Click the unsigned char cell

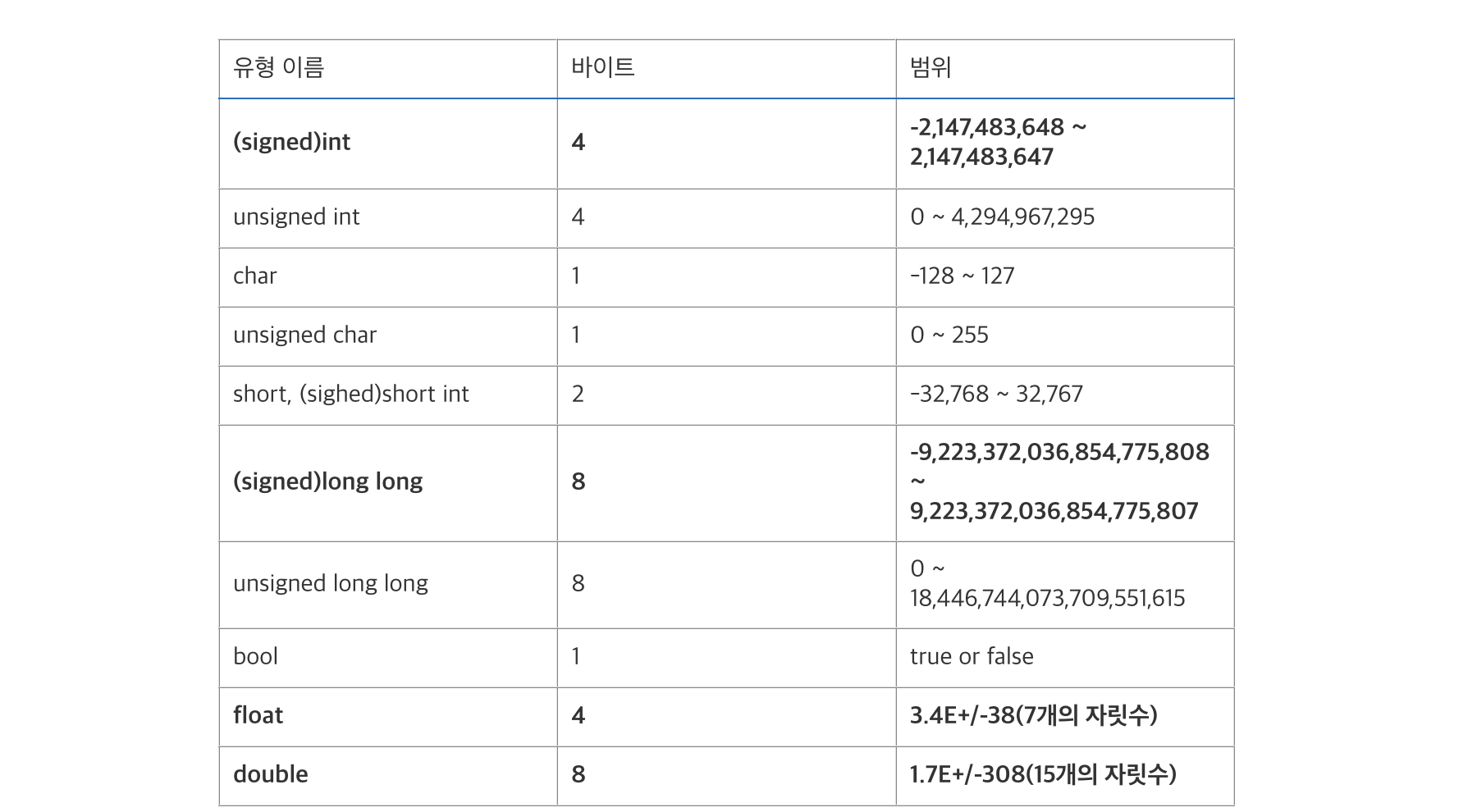click(x=388, y=336)
